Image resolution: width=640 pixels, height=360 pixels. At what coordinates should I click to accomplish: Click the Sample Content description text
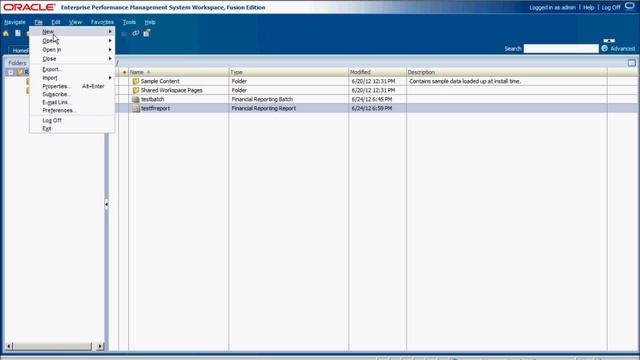(x=465, y=81)
